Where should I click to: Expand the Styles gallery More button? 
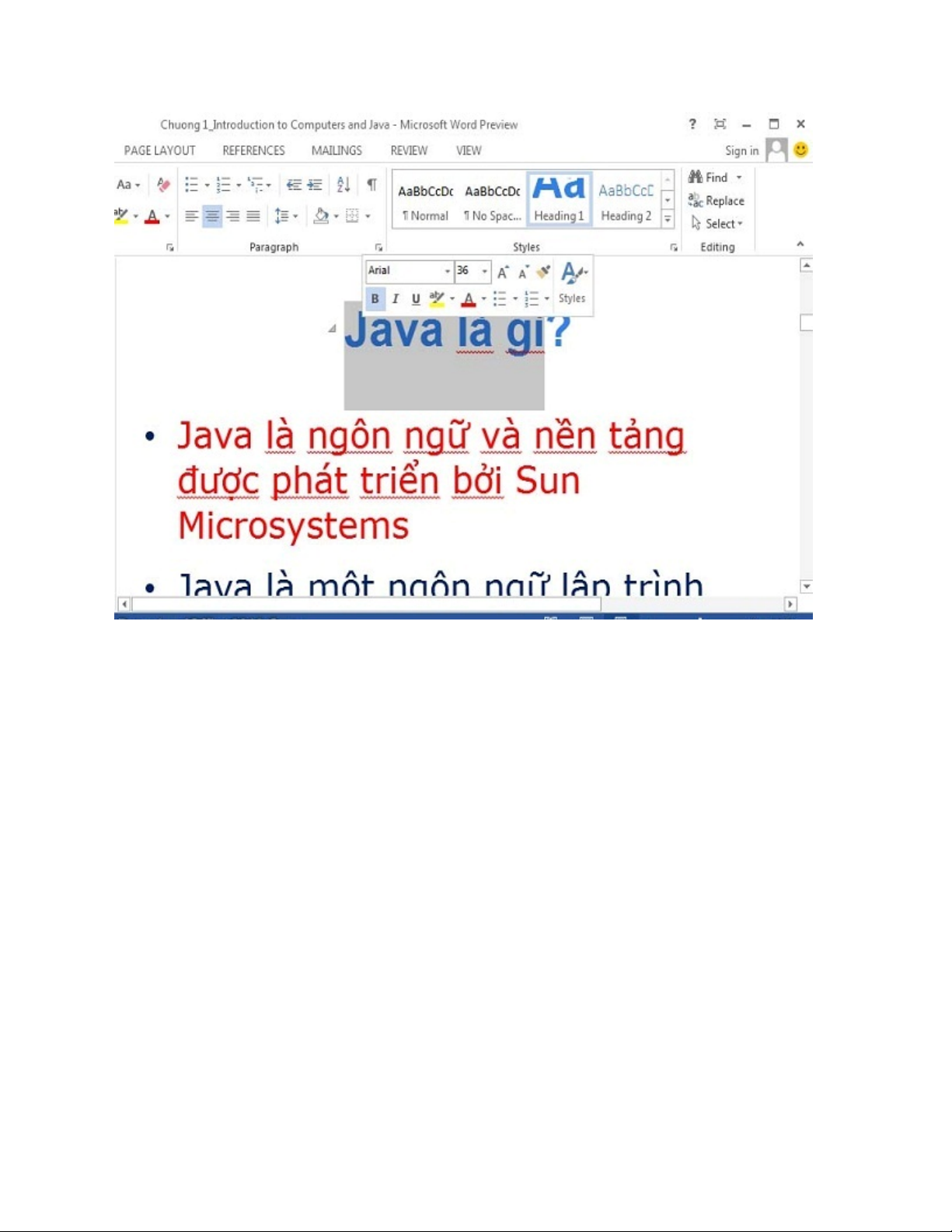coord(668,220)
